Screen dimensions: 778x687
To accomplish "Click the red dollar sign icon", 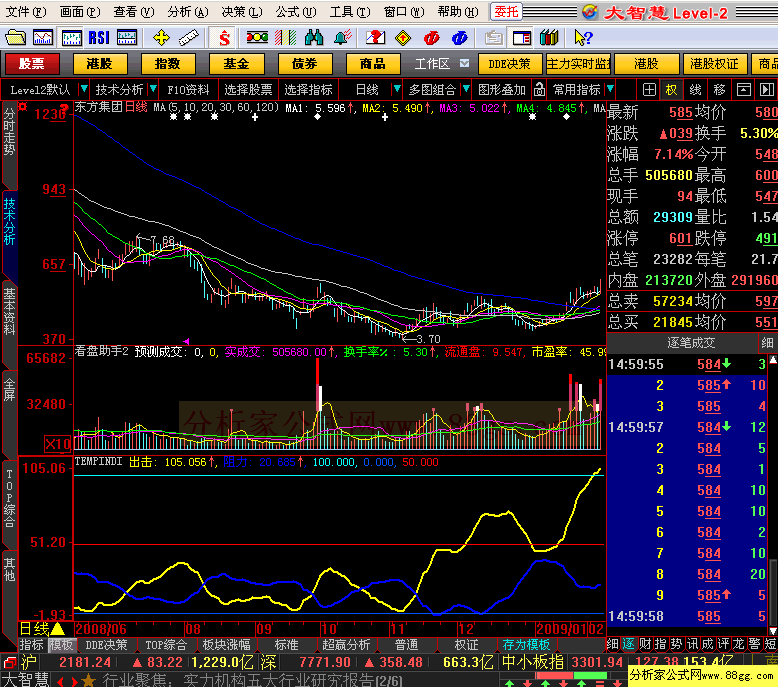I will [224, 38].
